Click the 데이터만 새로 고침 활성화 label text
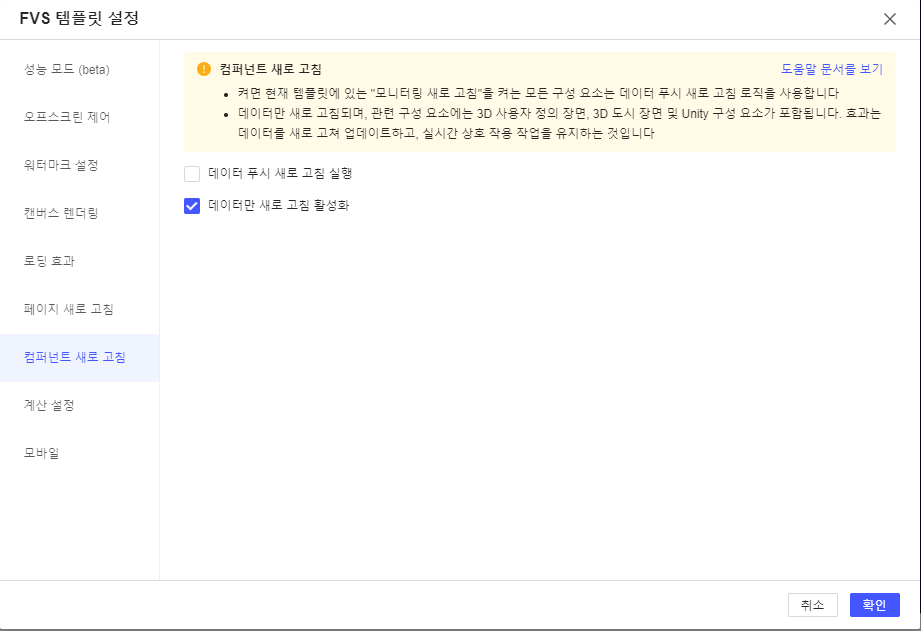Image resolution: width=921 pixels, height=631 pixels. click(x=278, y=205)
